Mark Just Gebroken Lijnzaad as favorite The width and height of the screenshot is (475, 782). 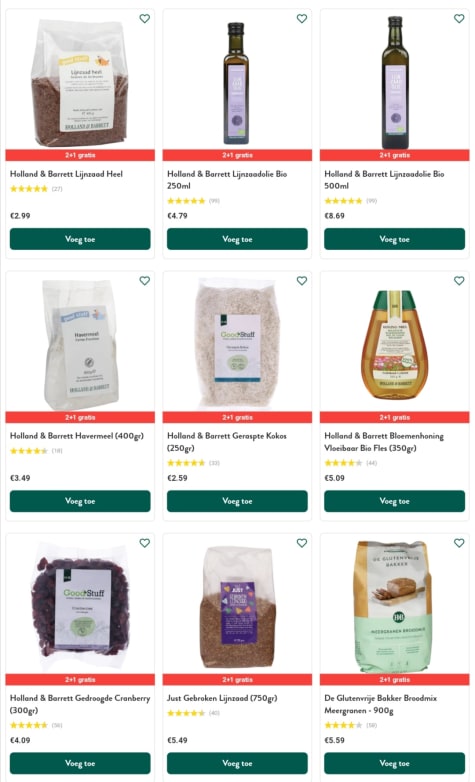point(302,543)
